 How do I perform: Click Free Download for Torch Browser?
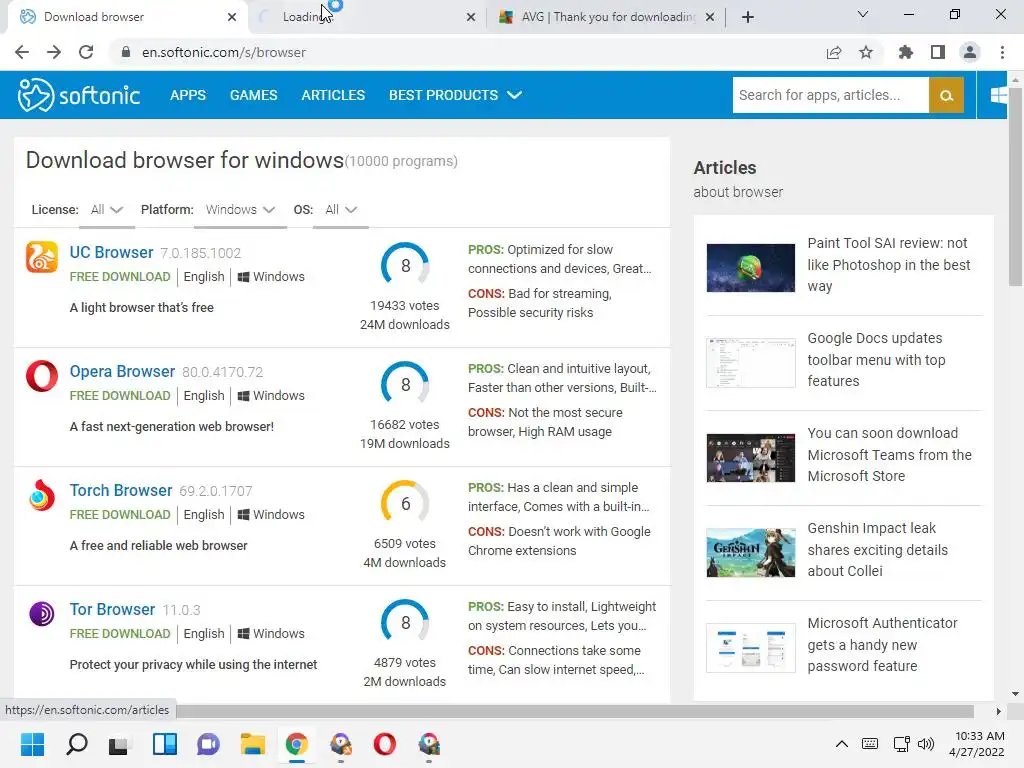(x=120, y=514)
